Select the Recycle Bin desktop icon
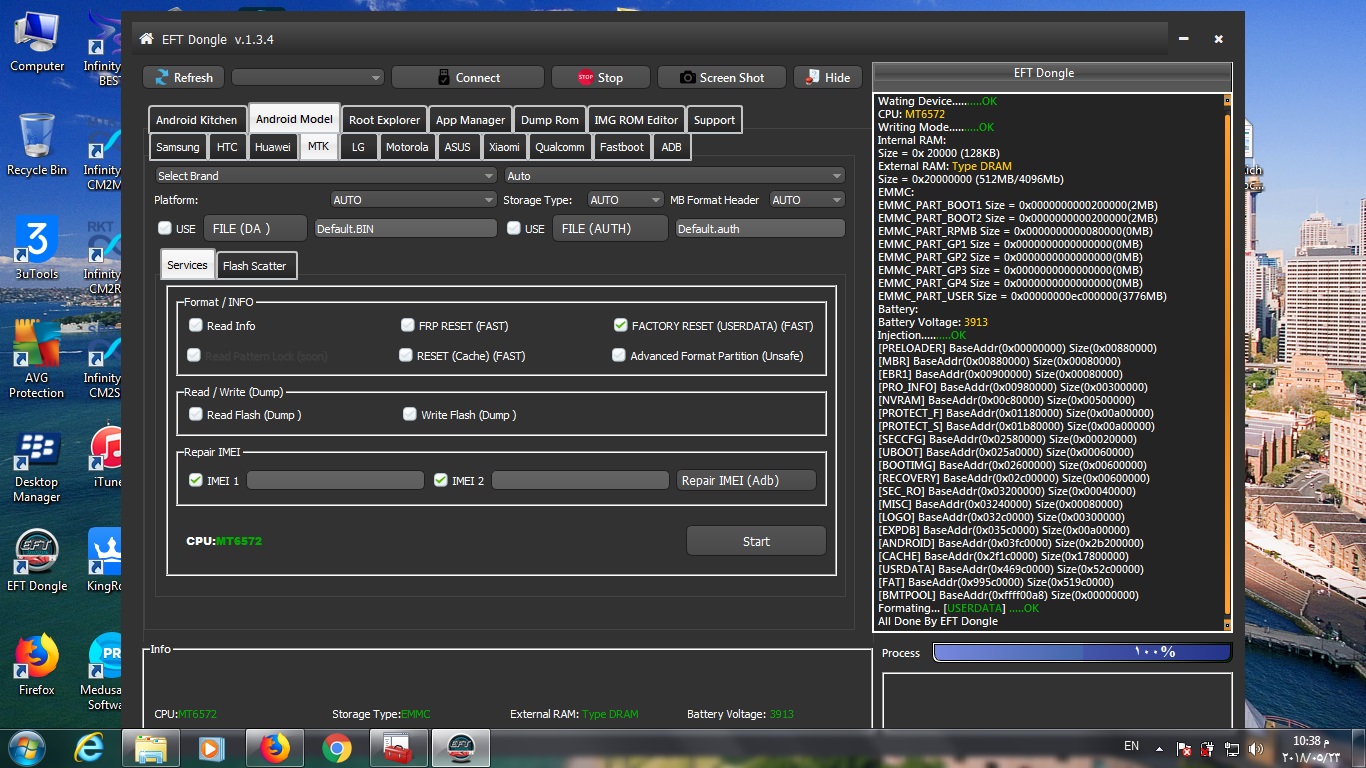This screenshot has width=1366, height=768. [37, 145]
